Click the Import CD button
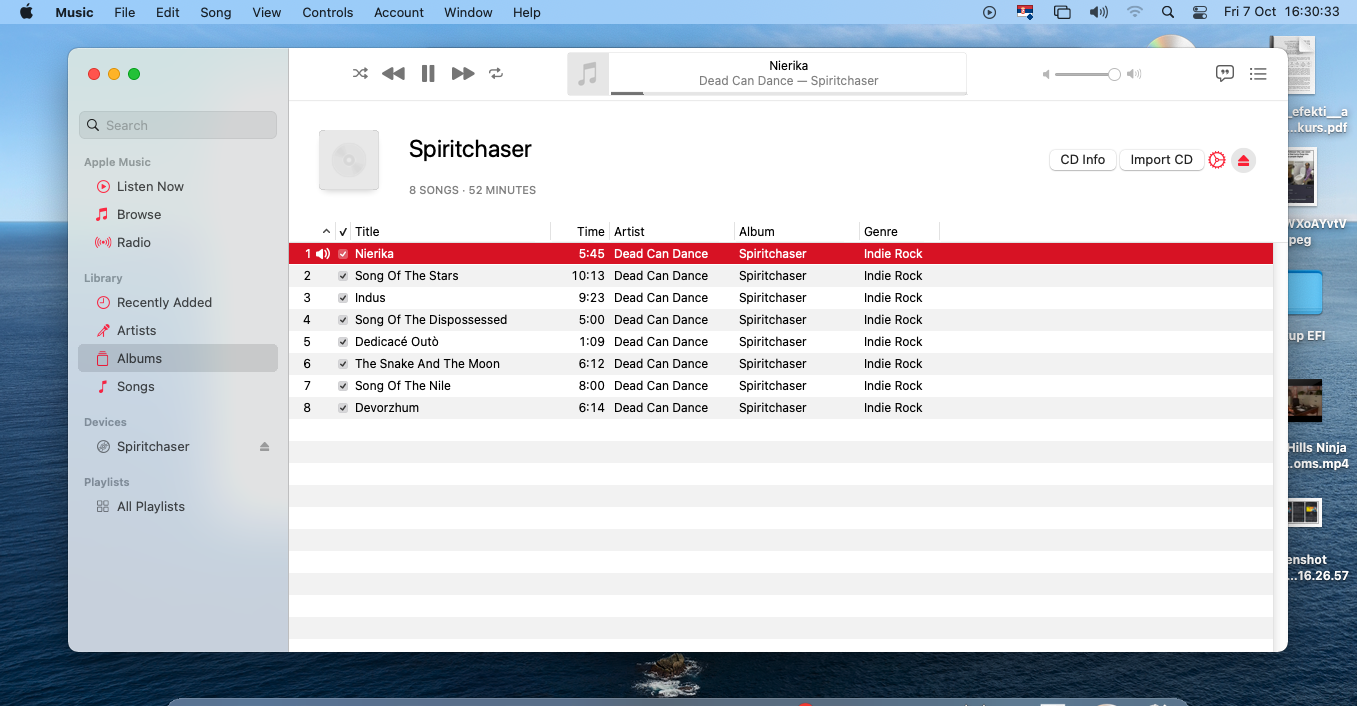1357x706 pixels. pos(1161,160)
